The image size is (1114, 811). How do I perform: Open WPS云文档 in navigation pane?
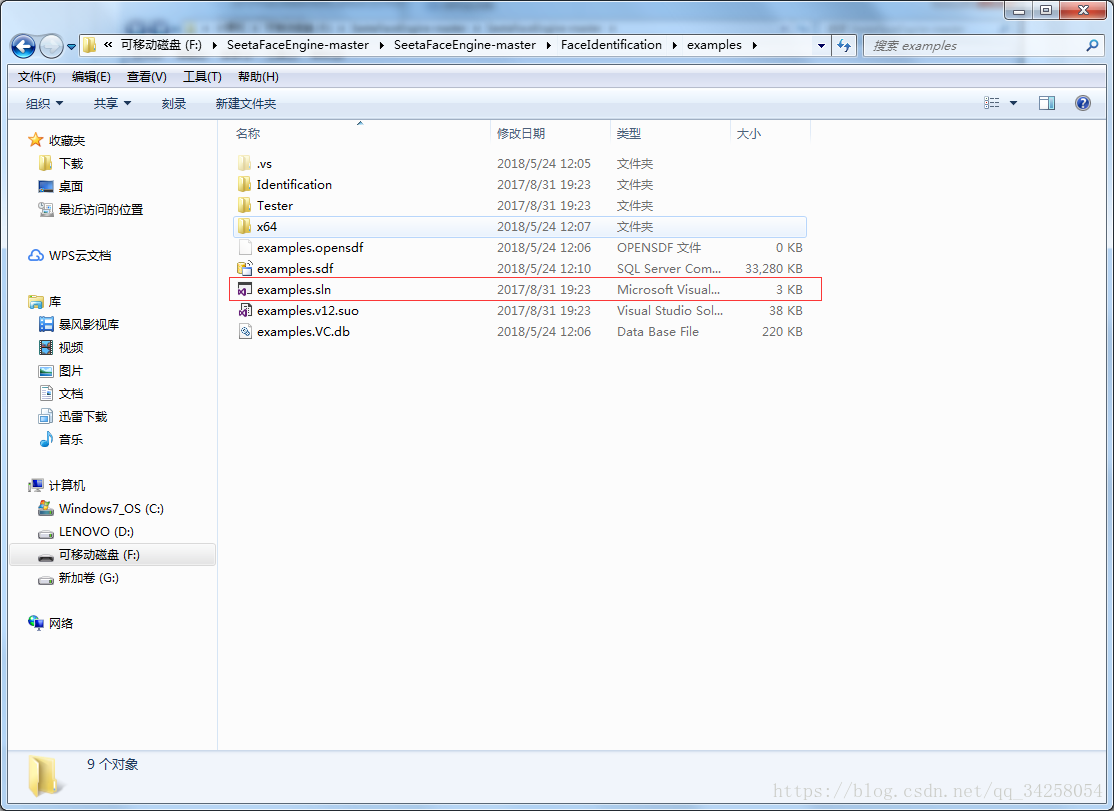(80, 256)
